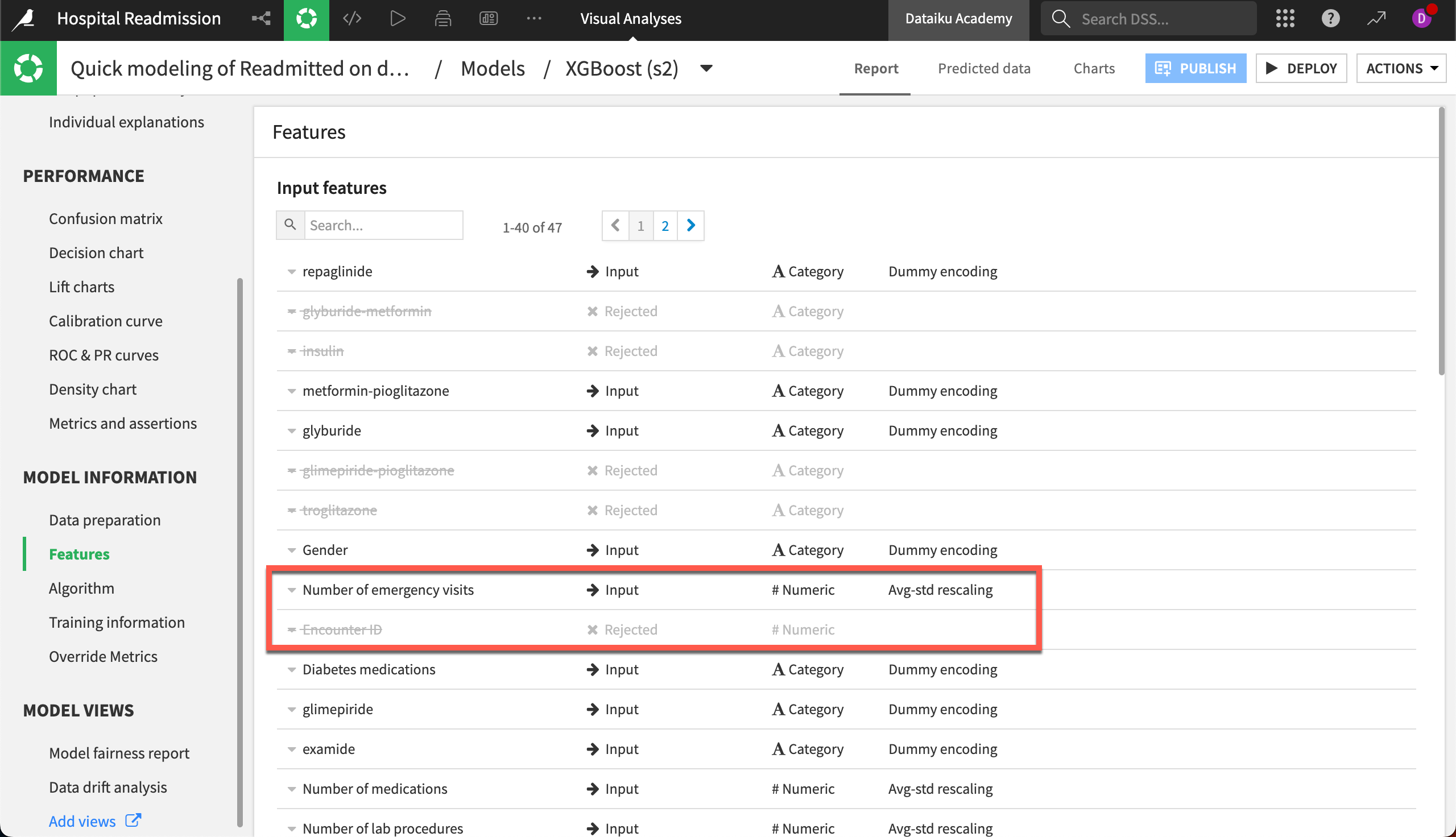Image resolution: width=1456 pixels, height=837 pixels.
Task: Open the project Flow icon
Action: (x=262, y=18)
